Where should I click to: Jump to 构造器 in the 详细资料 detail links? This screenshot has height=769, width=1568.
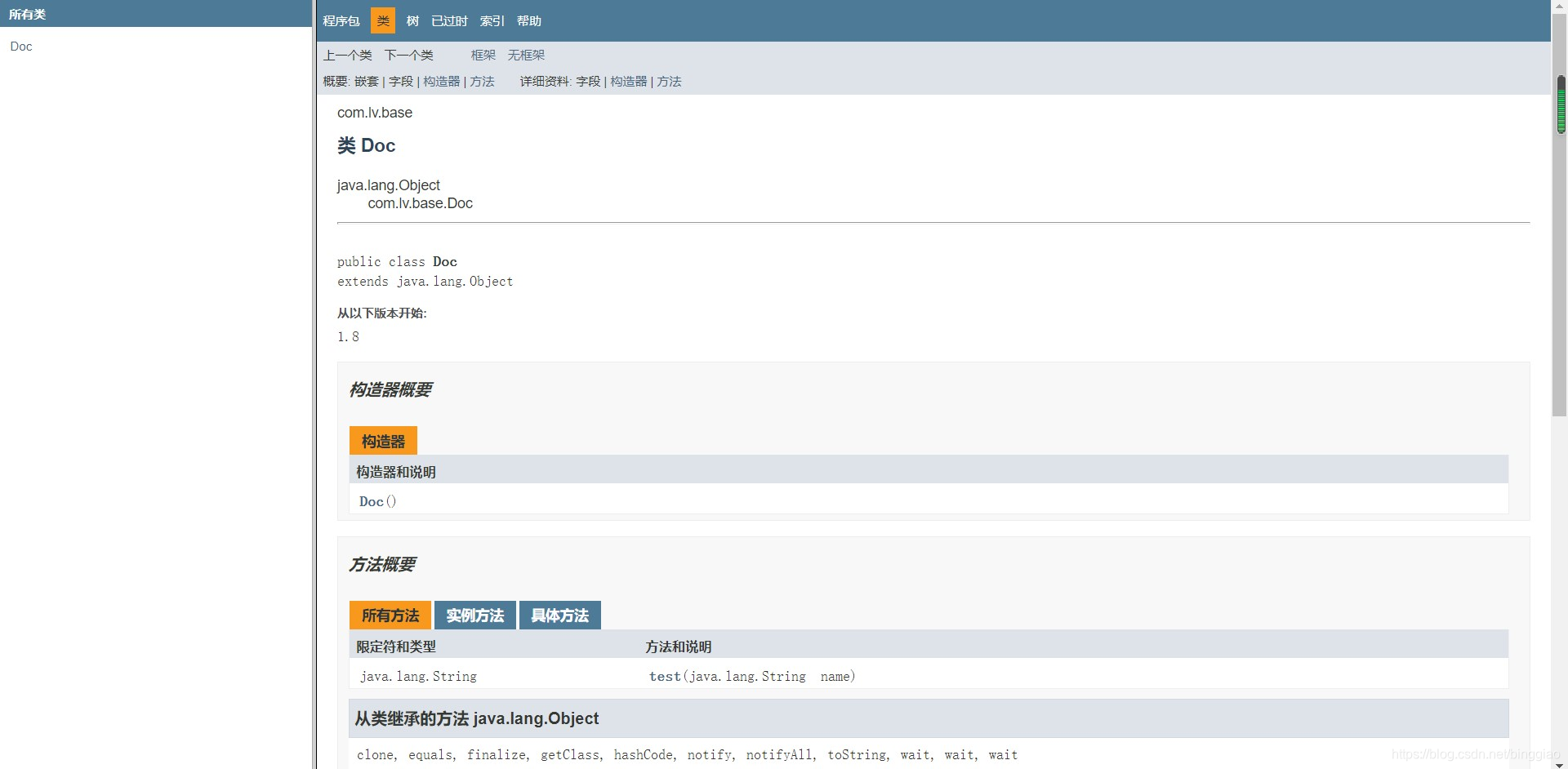pyautogui.click(x=629, y=82)
